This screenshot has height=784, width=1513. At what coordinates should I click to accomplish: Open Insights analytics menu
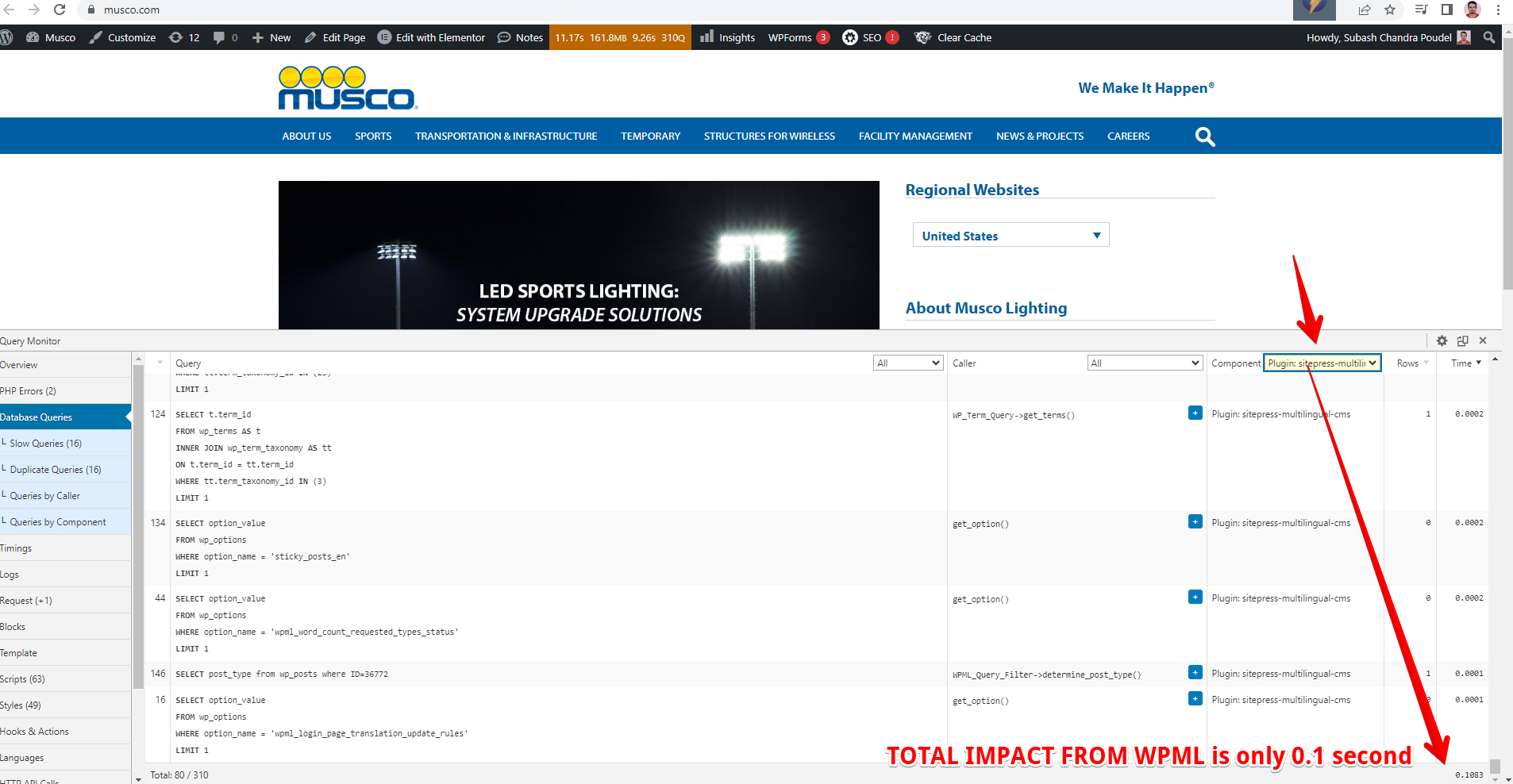click(727, 37)
